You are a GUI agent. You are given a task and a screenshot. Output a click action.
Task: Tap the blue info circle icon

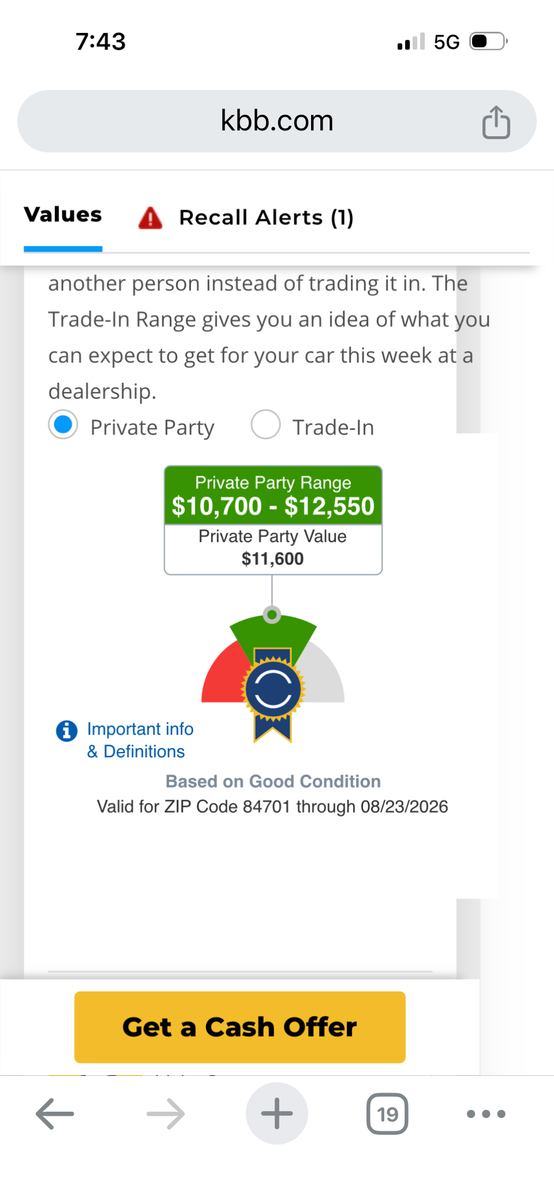click(67, 731)
